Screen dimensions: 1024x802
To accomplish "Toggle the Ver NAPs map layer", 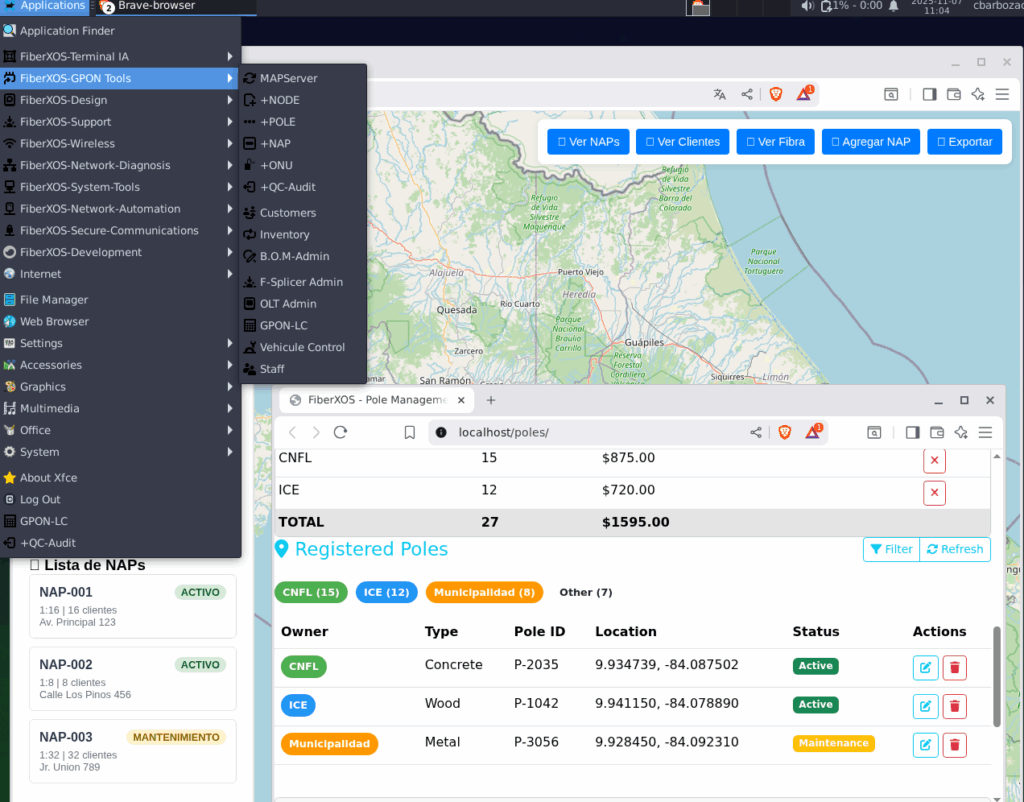I will pos(588,142).
